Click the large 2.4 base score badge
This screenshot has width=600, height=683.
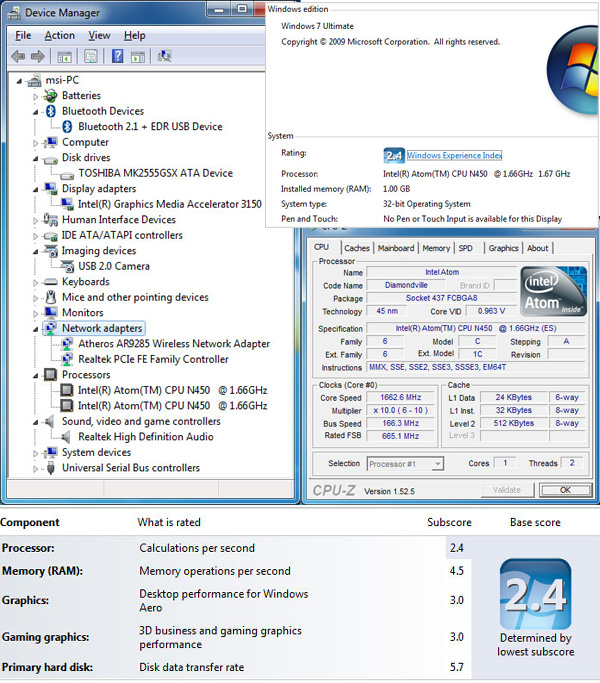536,594
